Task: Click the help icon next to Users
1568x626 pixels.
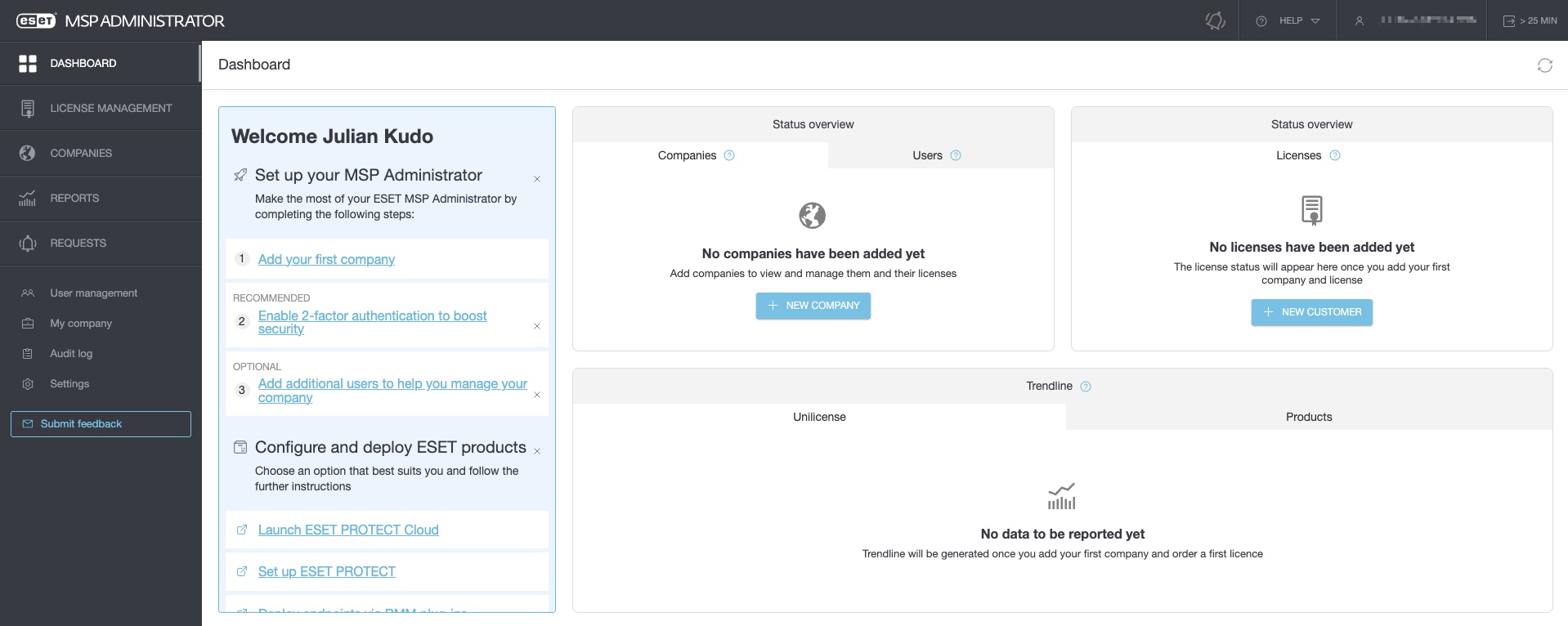Action: point(956,155)
